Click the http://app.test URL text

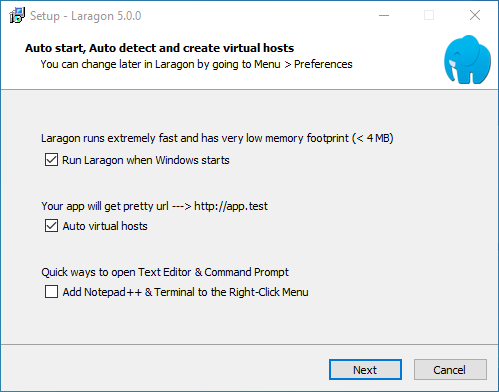(231, 206)
